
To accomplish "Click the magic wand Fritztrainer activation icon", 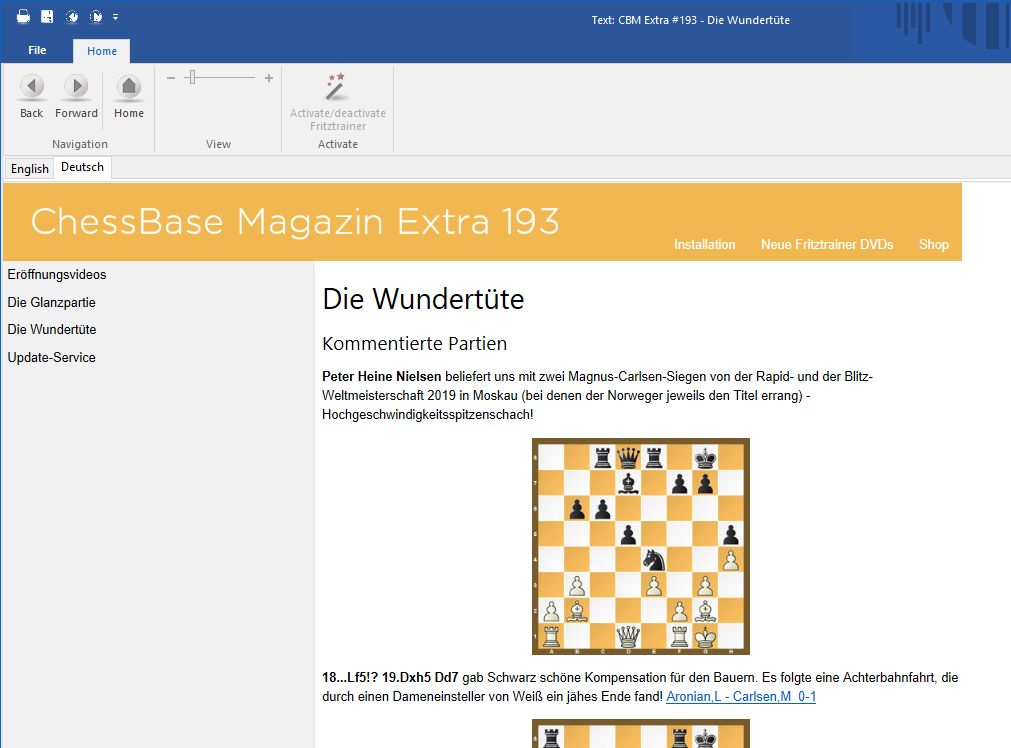I will [336, 87].
